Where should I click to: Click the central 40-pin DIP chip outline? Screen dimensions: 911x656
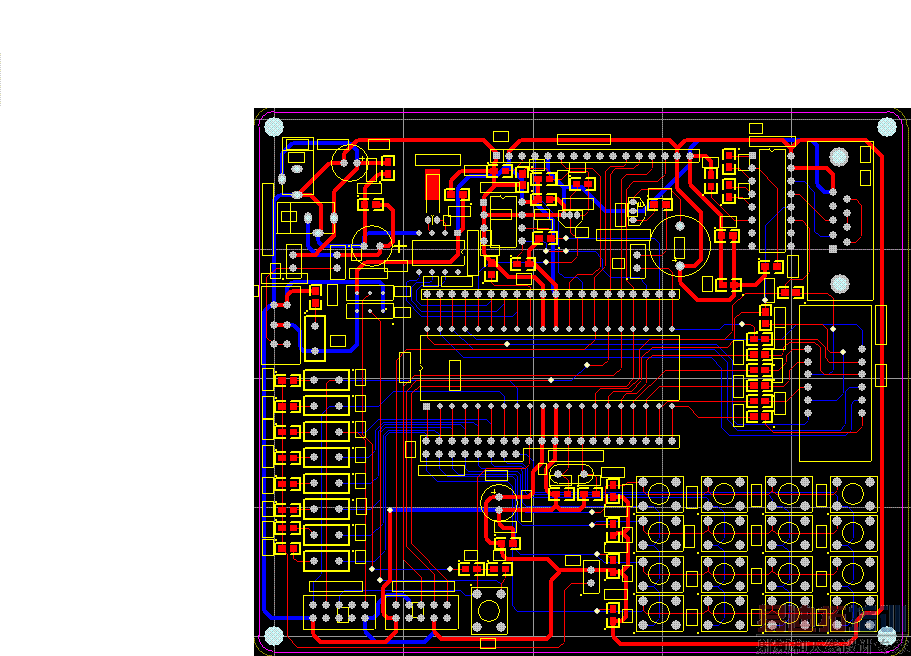pyautogui.click(x=550, y=368)
